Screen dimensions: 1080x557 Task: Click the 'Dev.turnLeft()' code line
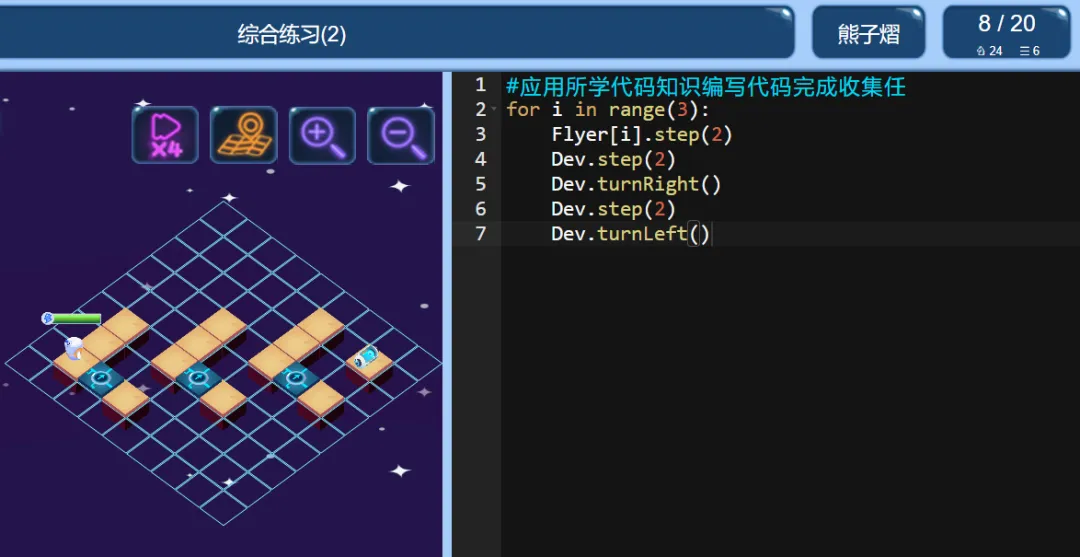click(630, 234)
